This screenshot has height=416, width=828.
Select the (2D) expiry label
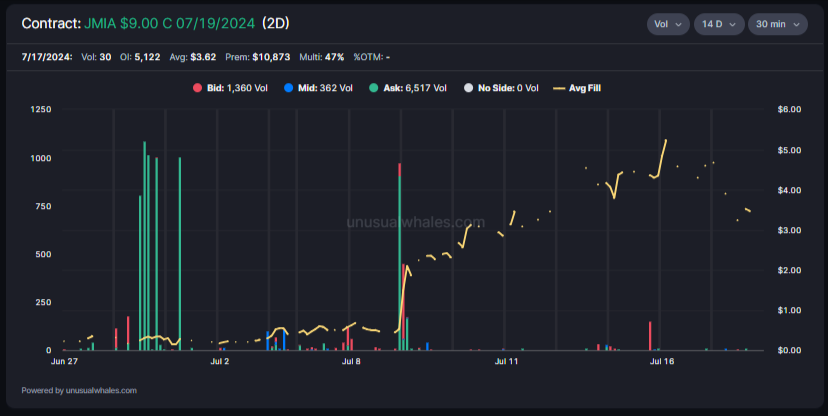[x=276, y=24]
